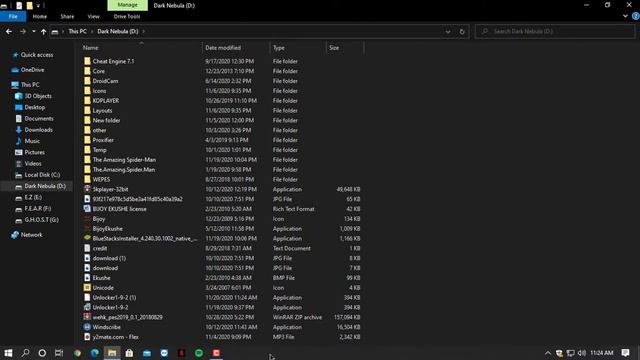This screenshot has width=640, height=360.
Task: Open Downloads in sidebar
Action: [38, 130]
